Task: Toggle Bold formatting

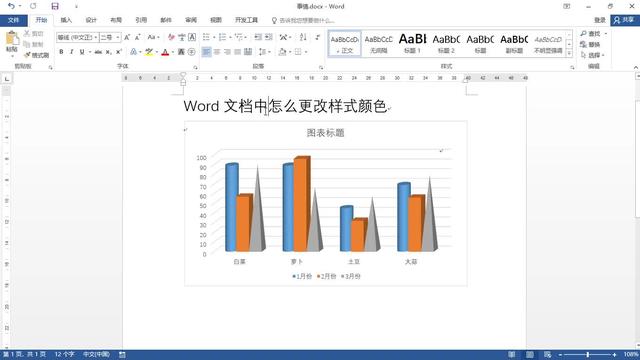Action: coord(61,52)
